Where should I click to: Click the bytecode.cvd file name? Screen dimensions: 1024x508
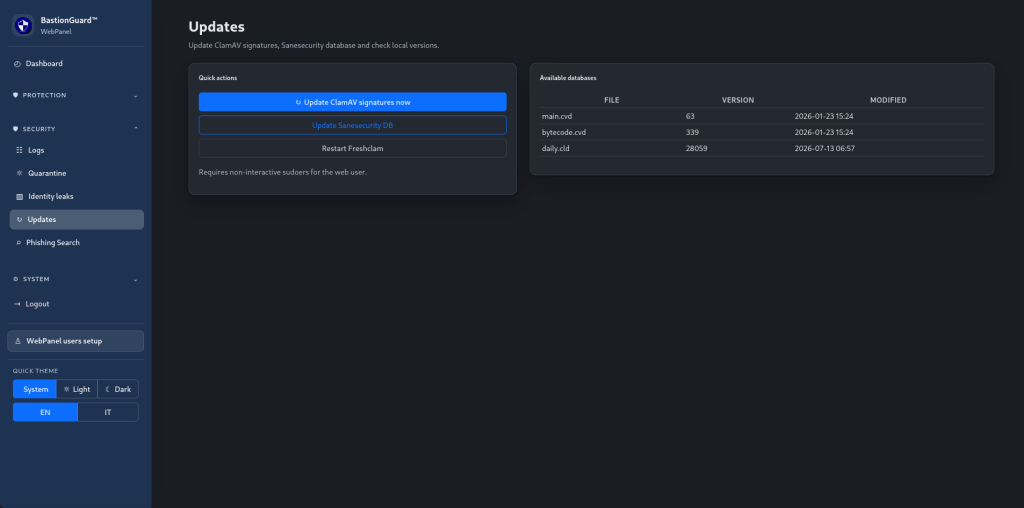pyautogui.click(x=564, y=133)
